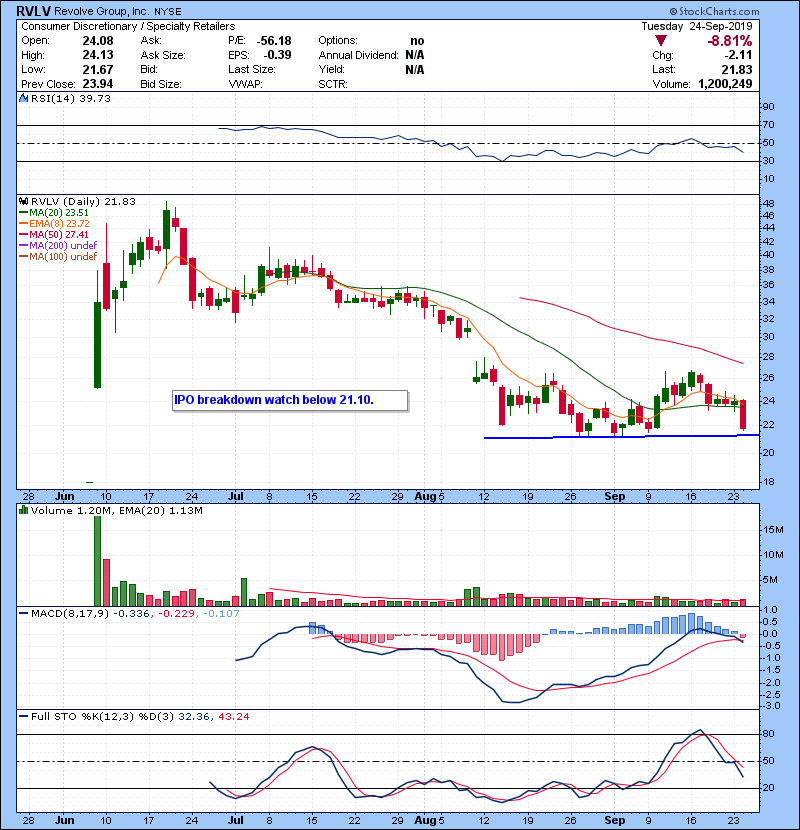Click the Ask Size label
Viewport: 800px width, 830px height.
(163, 55)
